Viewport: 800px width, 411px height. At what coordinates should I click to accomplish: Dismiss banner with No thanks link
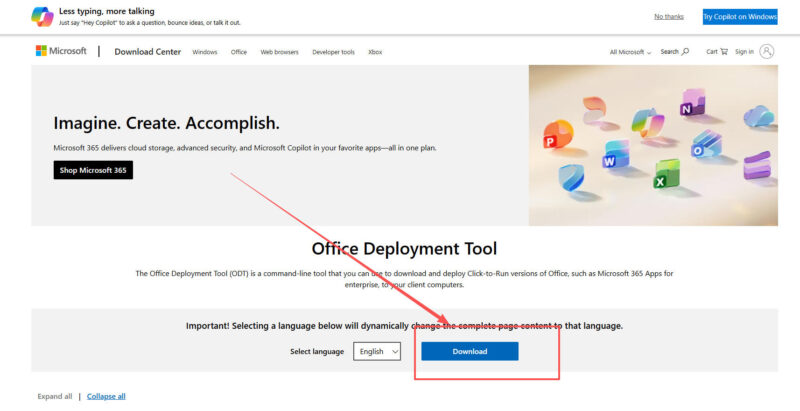[669, 16]
